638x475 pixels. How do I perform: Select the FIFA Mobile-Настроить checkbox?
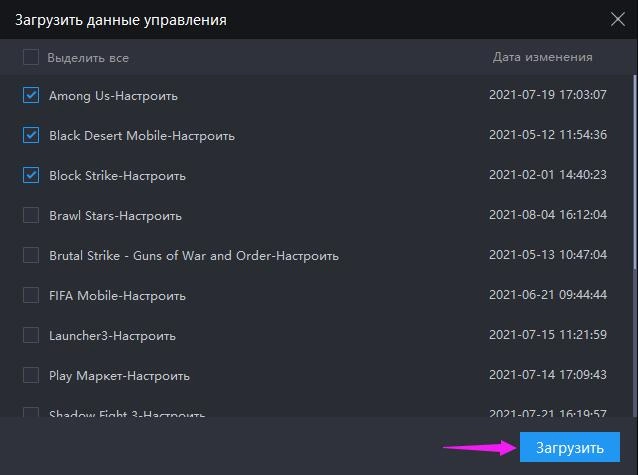[x=31, y=296]
